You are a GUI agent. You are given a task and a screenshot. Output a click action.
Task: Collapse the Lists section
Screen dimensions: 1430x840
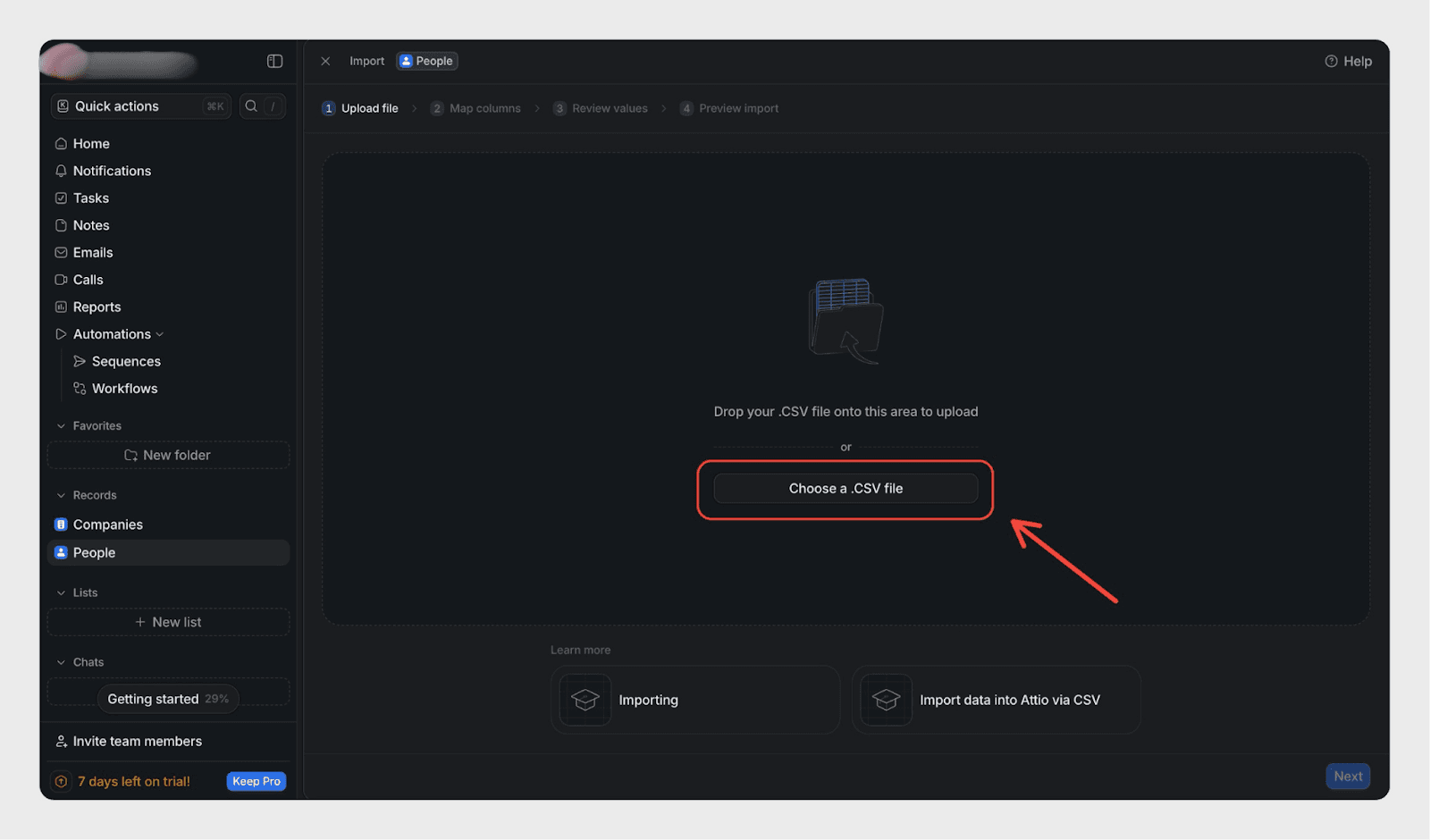(x=61, y=592)
